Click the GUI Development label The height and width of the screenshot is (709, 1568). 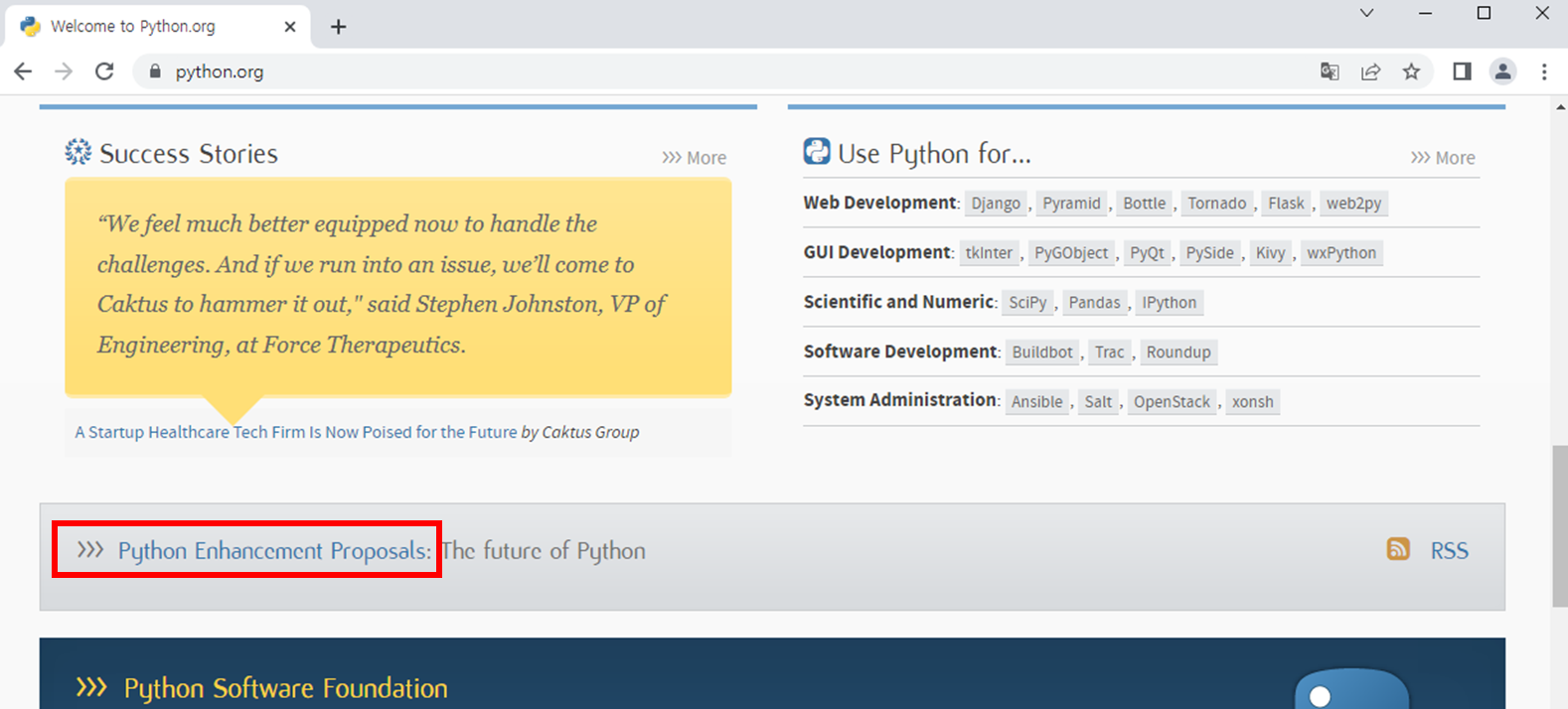[x=877, y=252]
